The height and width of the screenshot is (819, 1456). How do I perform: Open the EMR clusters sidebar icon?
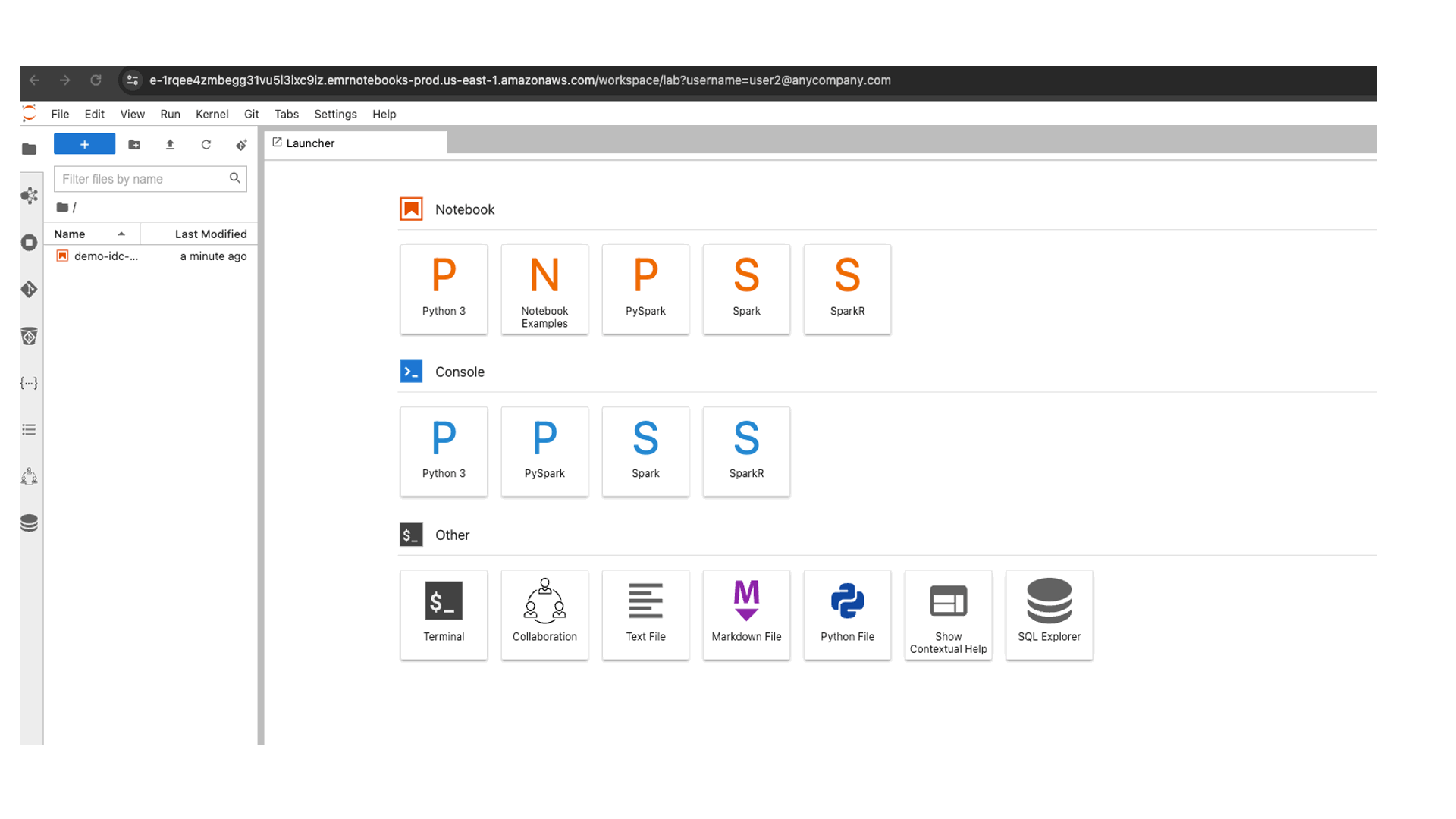(x=30, y=196)
